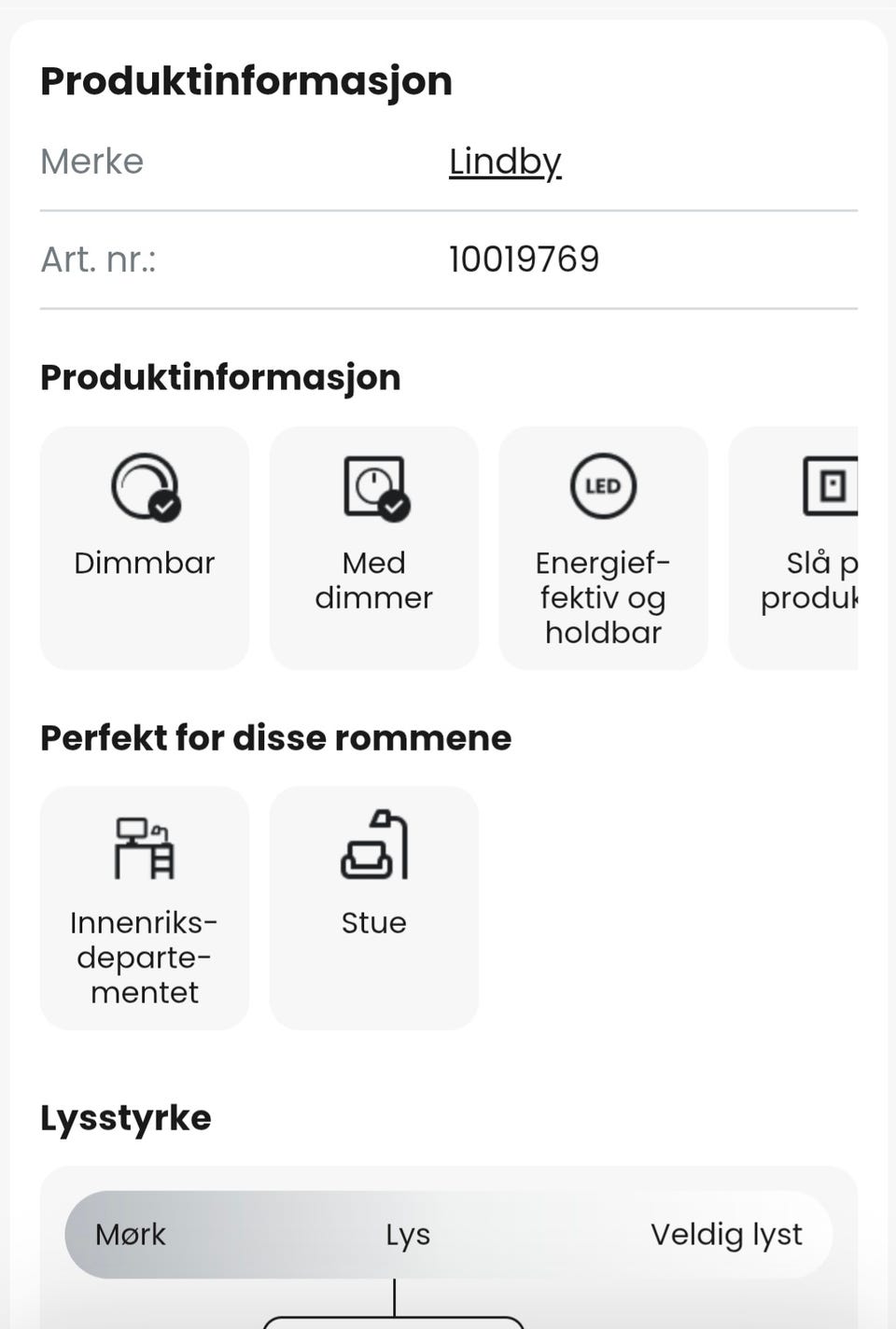
Task: Click the Med dimmer switch icon
Action: click(x=375, y=487)
